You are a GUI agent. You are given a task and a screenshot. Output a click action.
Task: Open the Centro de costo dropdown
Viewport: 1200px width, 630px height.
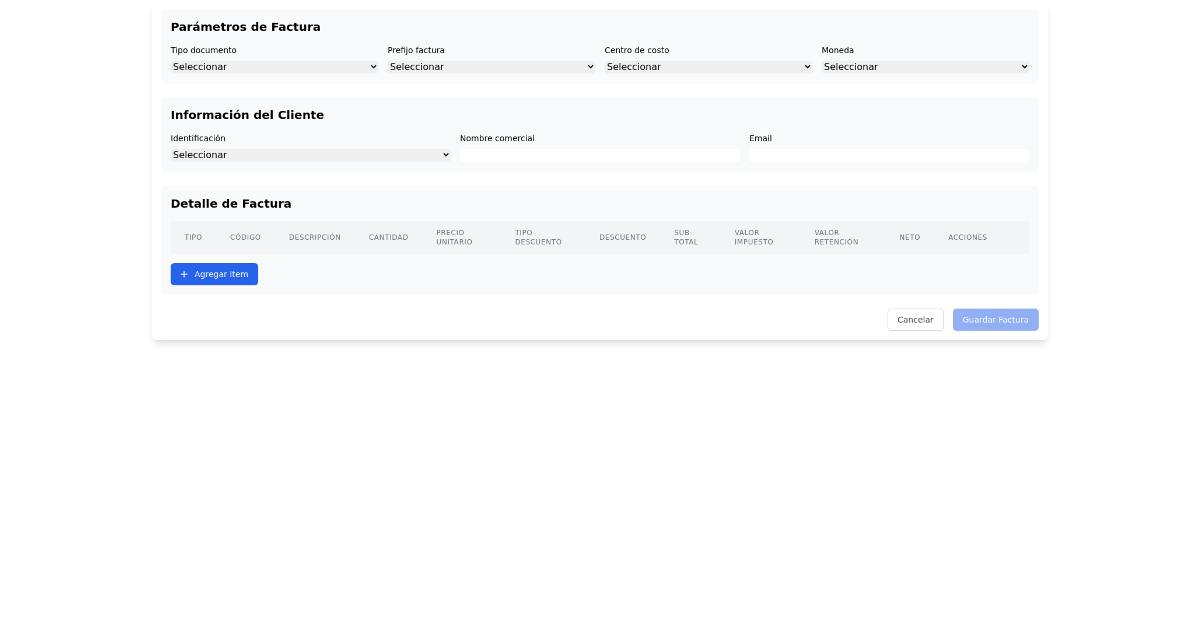point(708,66)
